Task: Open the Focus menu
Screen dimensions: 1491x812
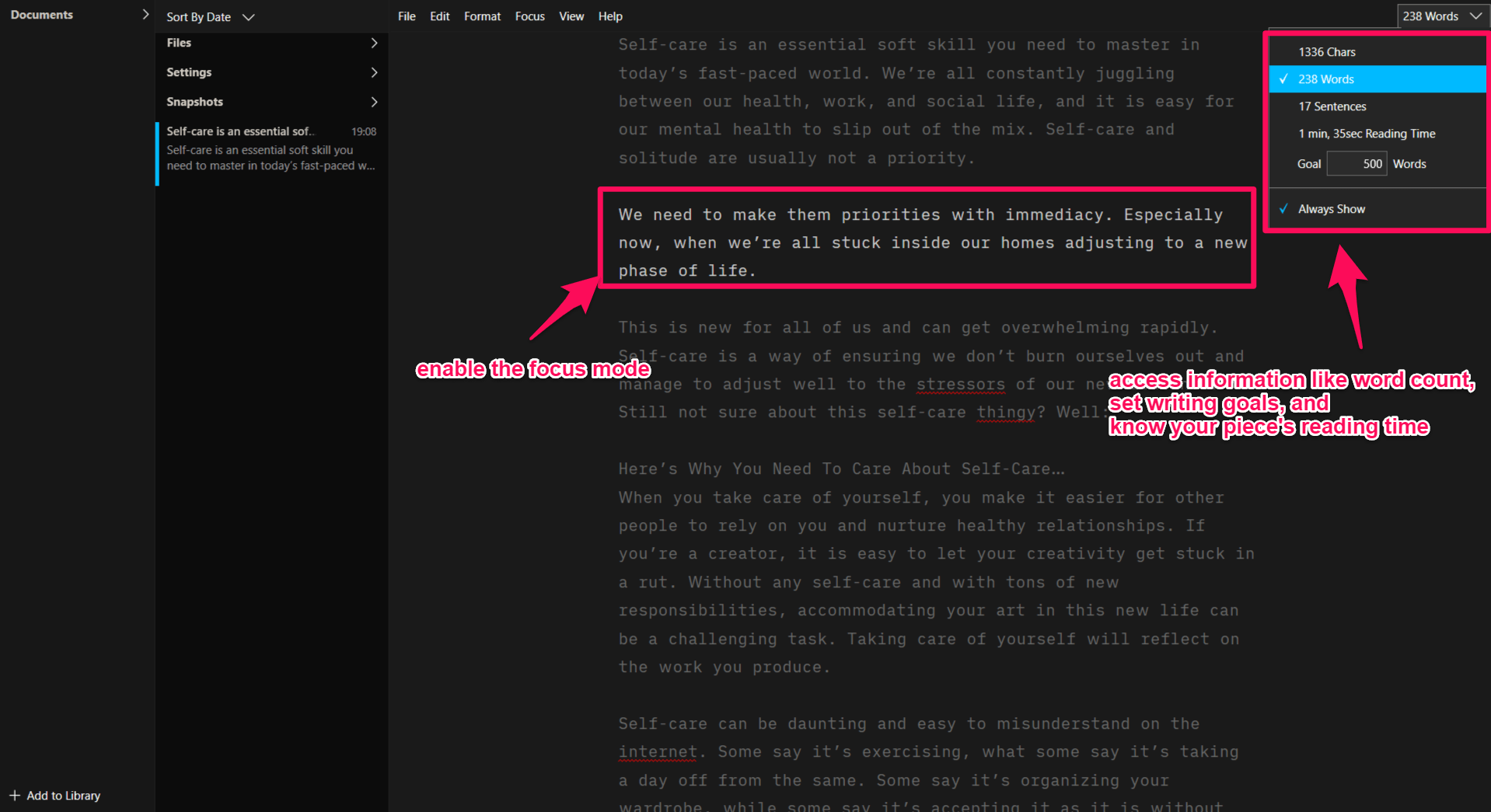Action: 529,16
